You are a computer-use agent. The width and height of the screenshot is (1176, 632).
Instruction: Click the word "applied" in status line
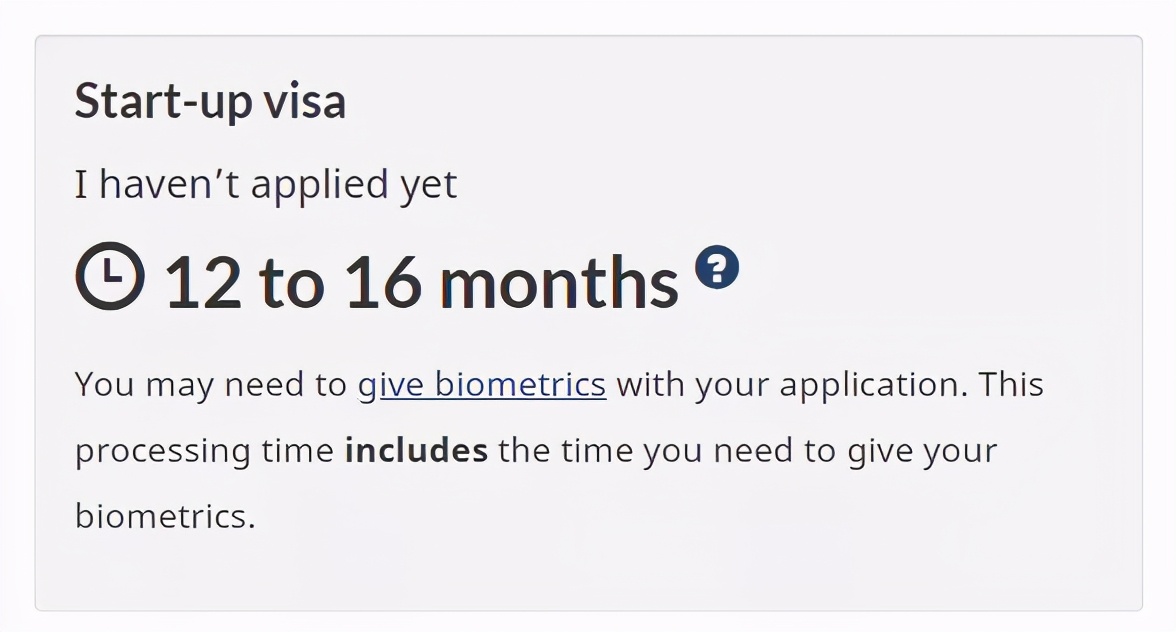point(320,185)
